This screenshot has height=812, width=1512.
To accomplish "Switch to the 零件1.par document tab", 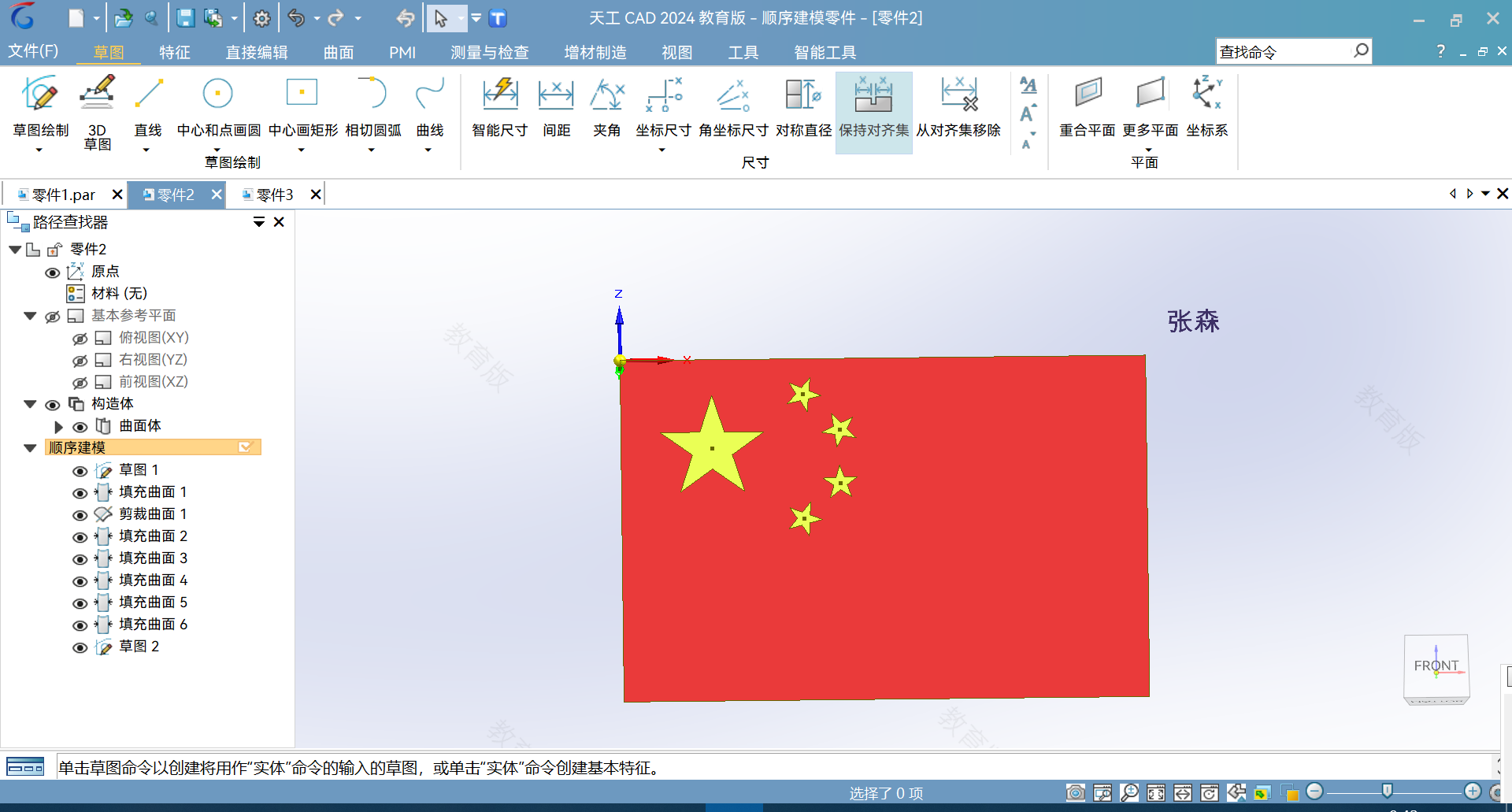I will (63, 195).
